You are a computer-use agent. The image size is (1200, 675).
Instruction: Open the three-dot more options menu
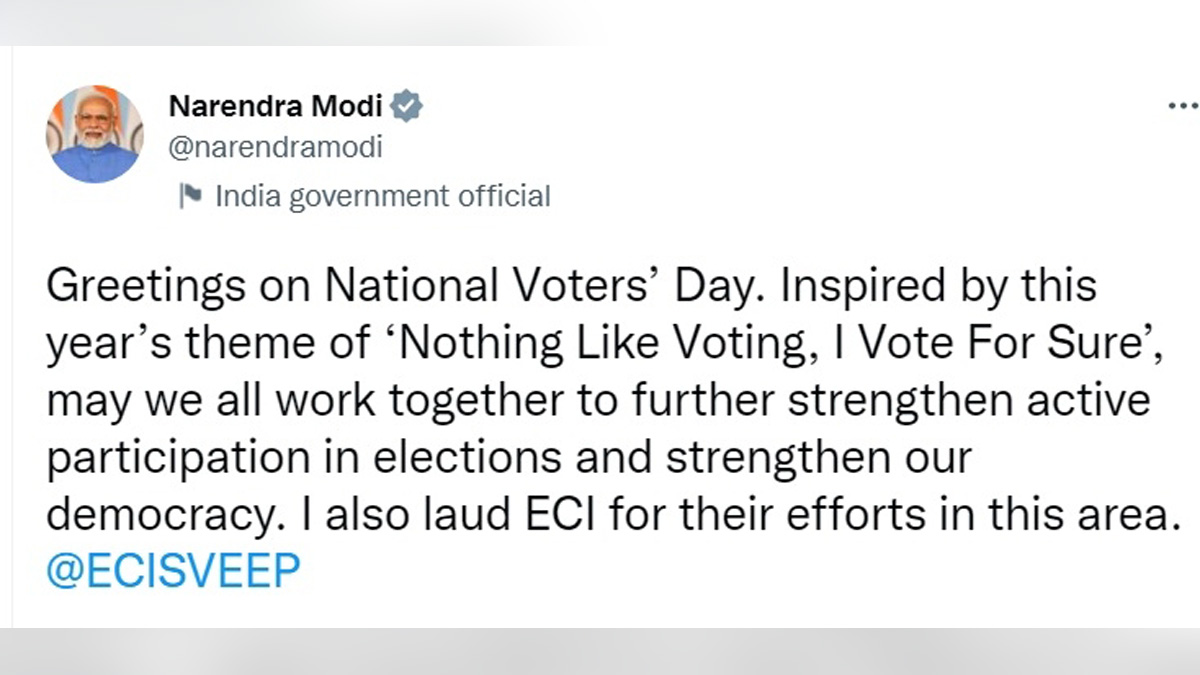1184,106
